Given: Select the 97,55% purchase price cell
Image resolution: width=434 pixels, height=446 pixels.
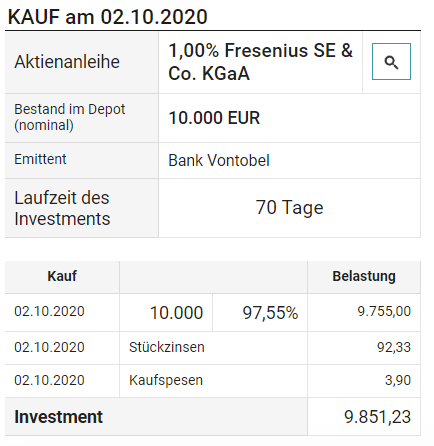Looking at the screenshot, I should [x=260, y=313].
